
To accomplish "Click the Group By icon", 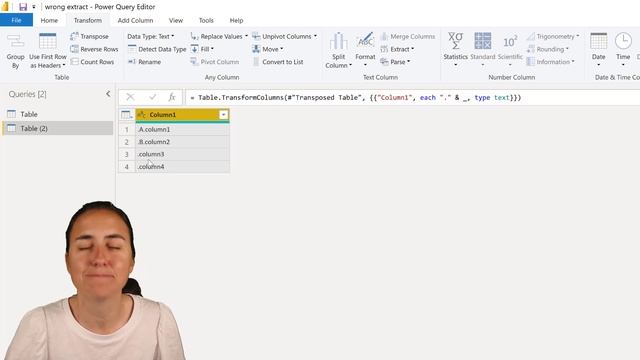I will pyautogui.click(x=15, y=42).
